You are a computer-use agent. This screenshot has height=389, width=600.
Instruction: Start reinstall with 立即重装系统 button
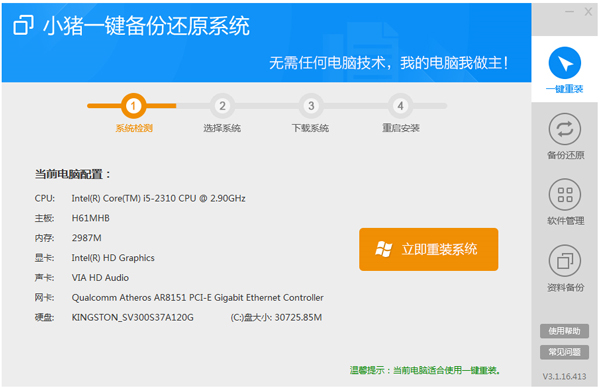[x=429, y=249]
